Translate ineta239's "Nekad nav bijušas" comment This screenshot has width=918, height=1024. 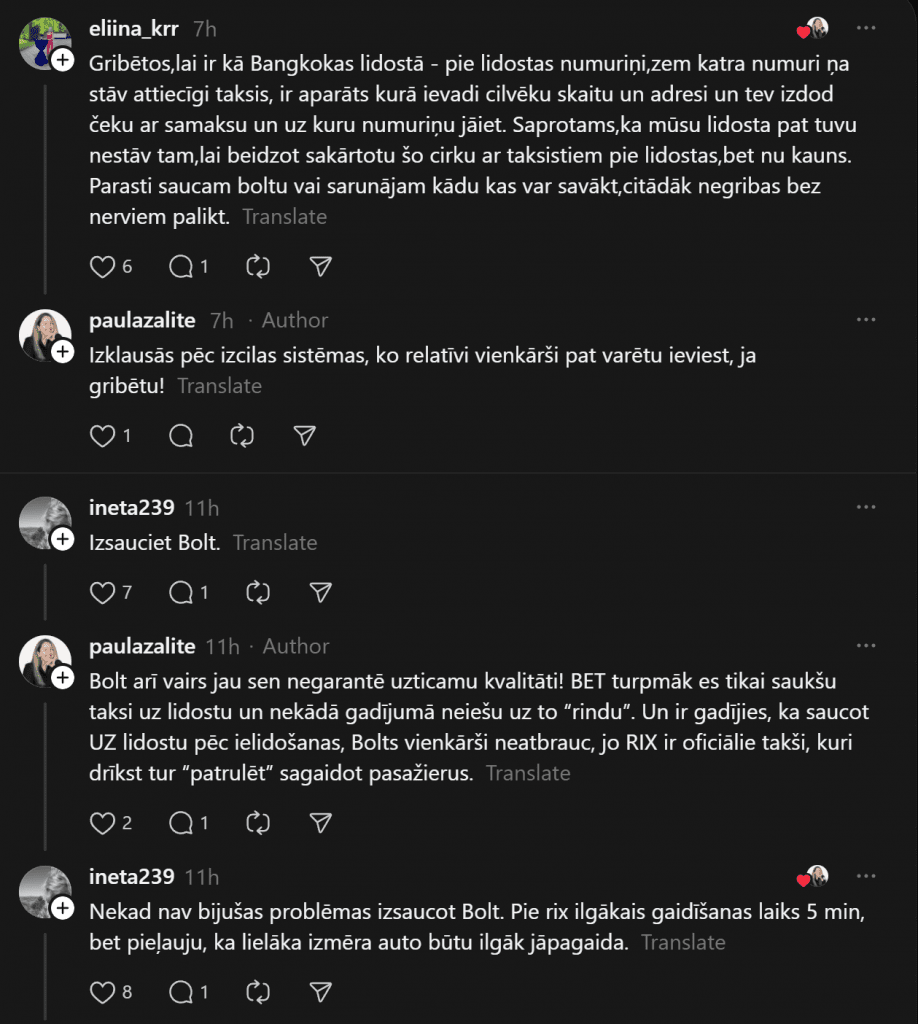pos(683,942)
